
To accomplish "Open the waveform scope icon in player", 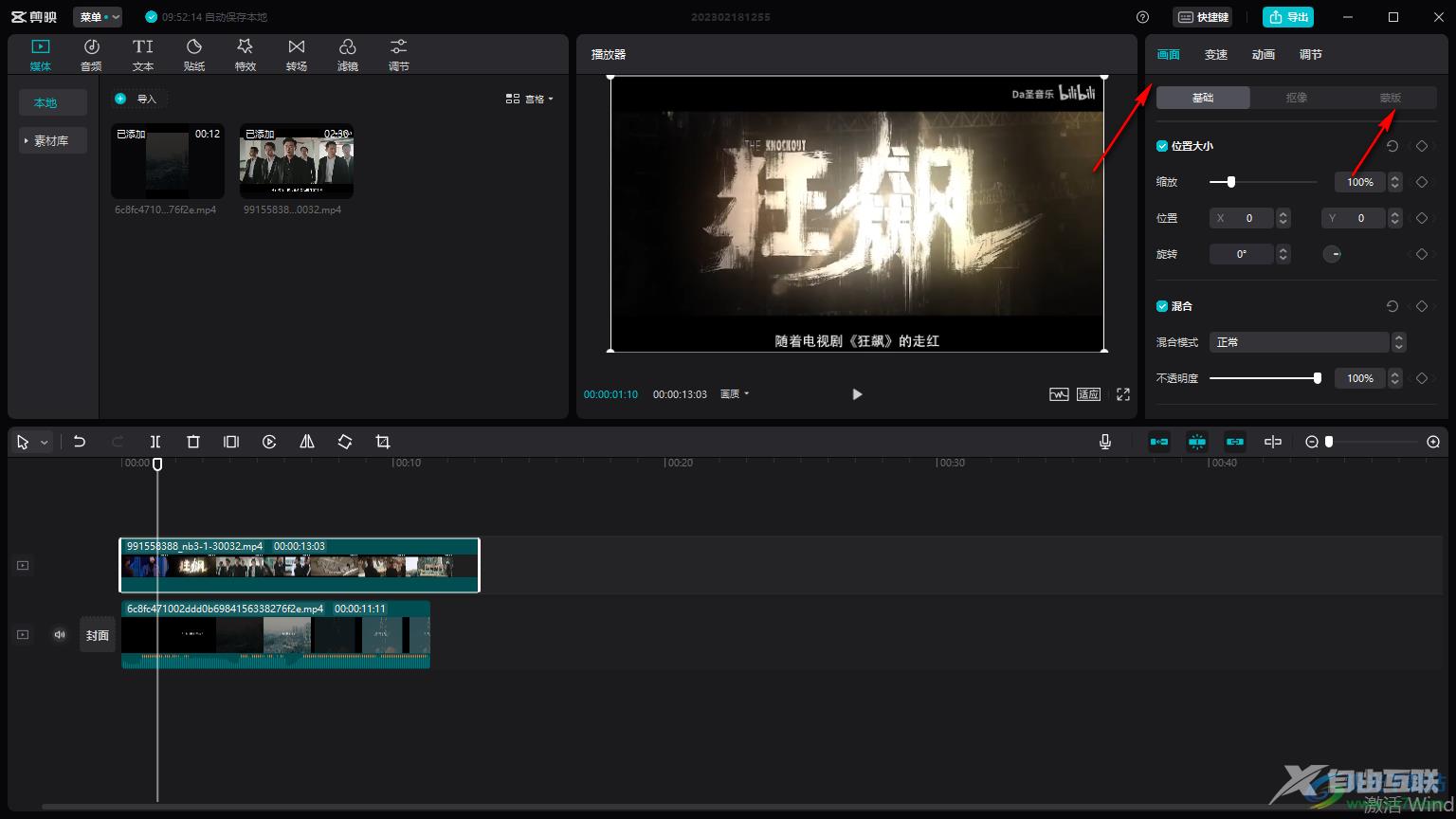I will tap(1059, 394).
